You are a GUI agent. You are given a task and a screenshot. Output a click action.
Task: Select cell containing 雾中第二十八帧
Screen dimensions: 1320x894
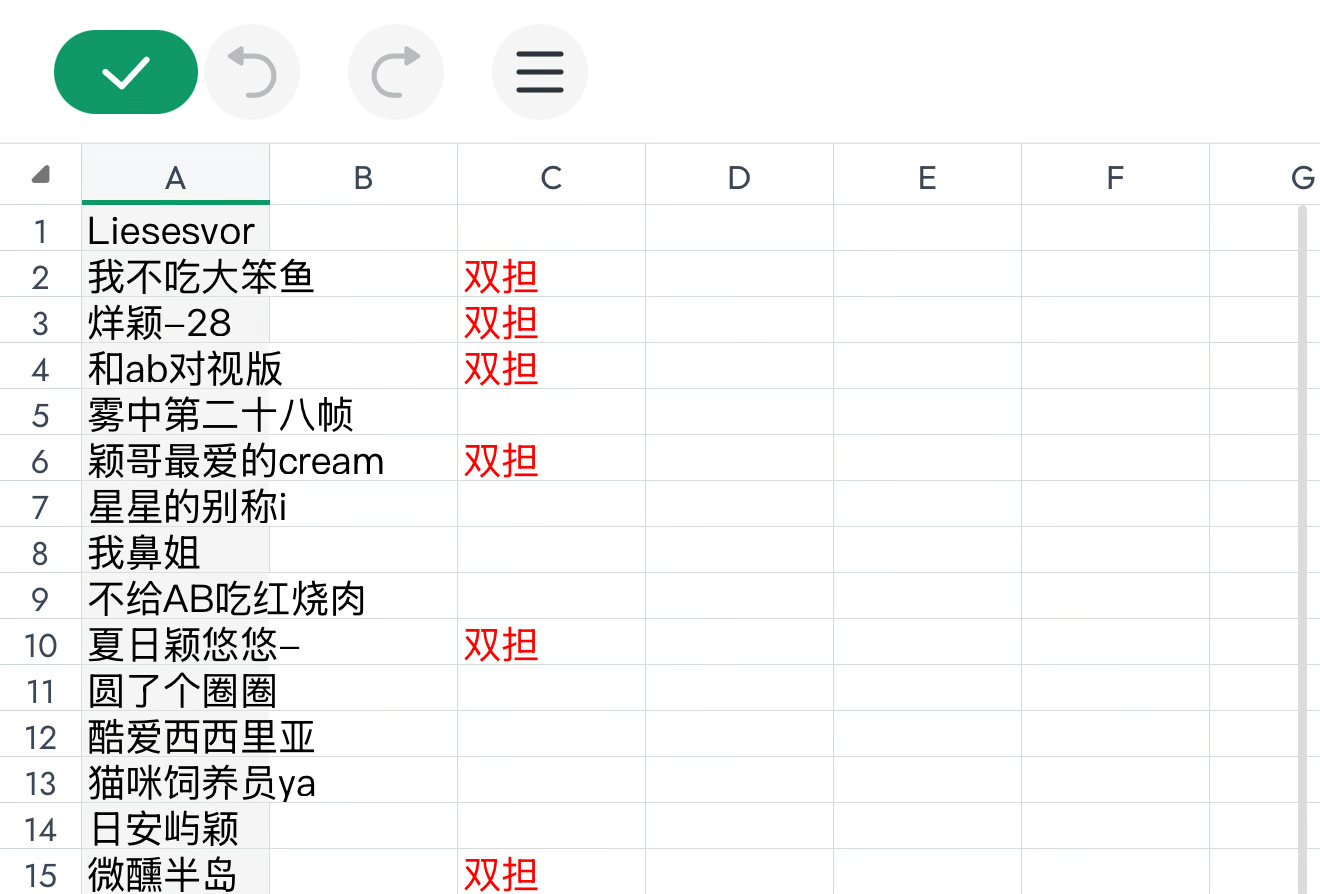175,413
